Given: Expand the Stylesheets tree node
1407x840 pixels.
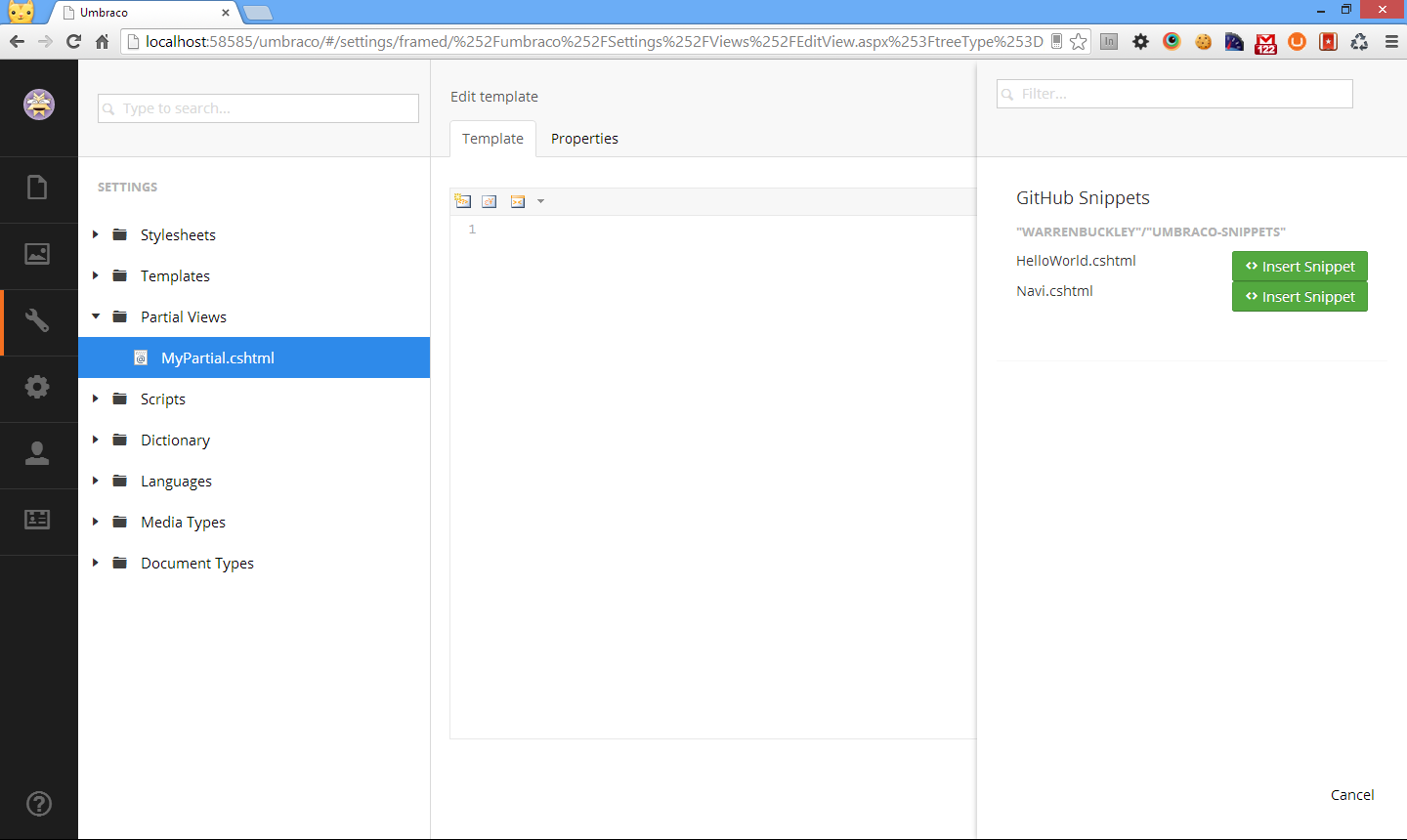Looking at the screenshot, I should (96, 234).
